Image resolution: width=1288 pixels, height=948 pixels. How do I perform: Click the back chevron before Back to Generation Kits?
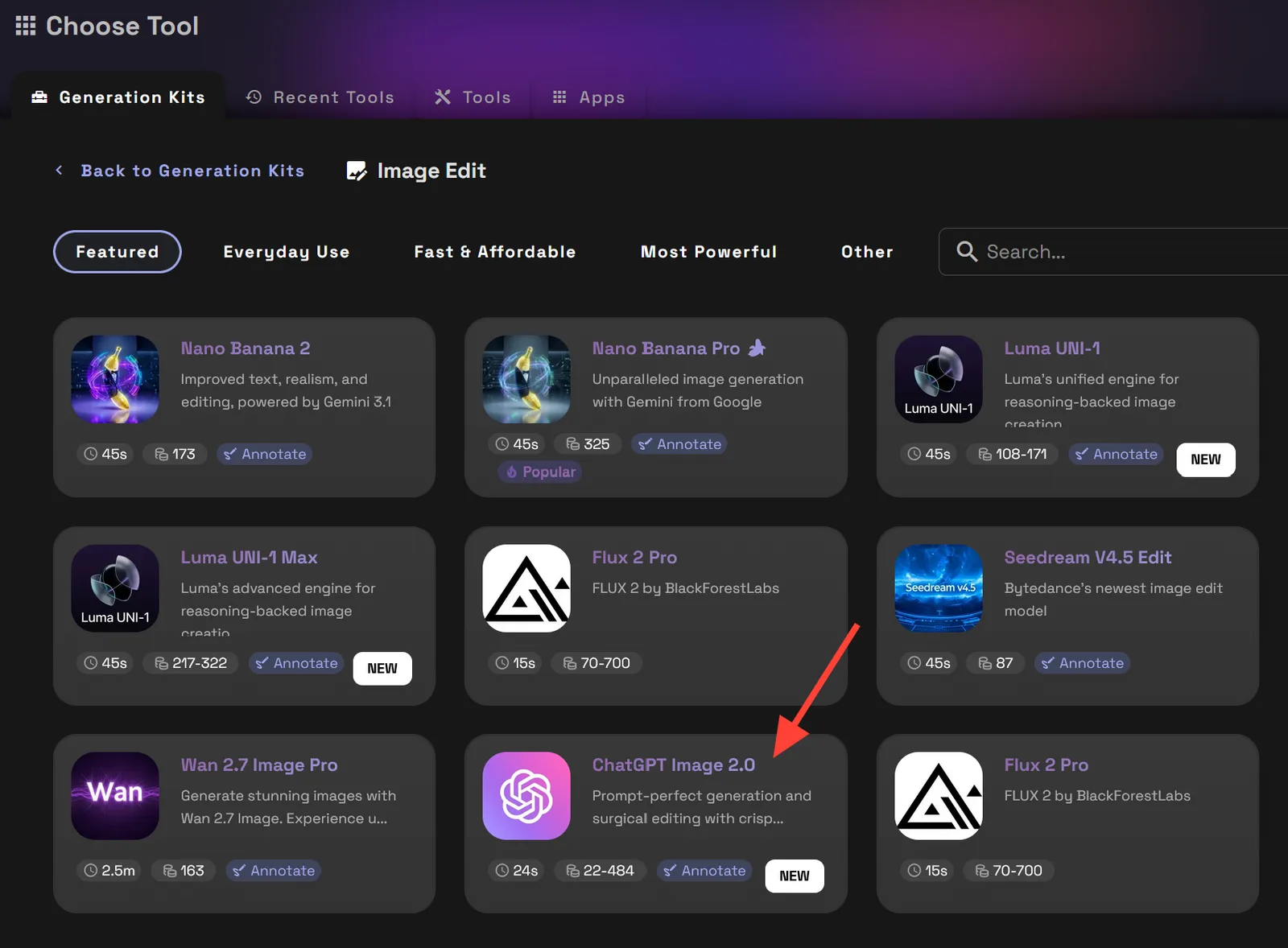tap(59, 170)
